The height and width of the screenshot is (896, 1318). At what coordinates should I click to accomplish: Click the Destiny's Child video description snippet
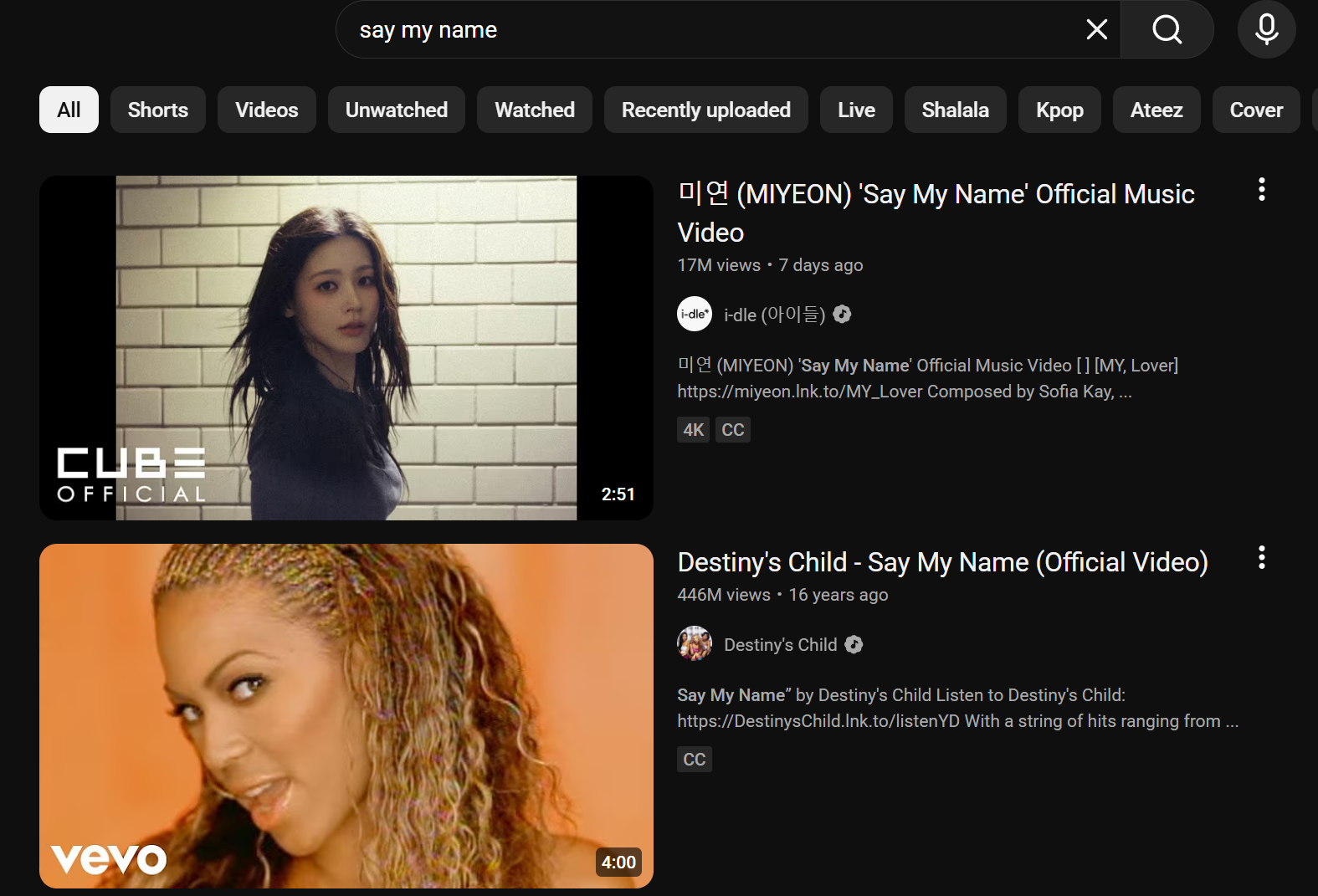(x=958, y=708)
